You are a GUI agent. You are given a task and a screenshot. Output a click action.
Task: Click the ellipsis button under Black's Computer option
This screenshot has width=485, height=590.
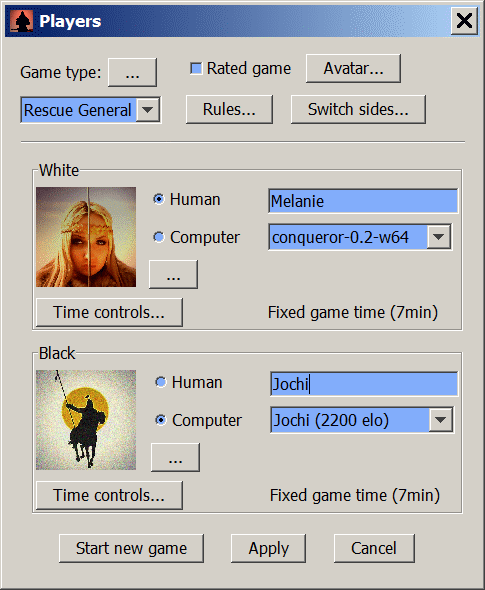pos(175,457)
